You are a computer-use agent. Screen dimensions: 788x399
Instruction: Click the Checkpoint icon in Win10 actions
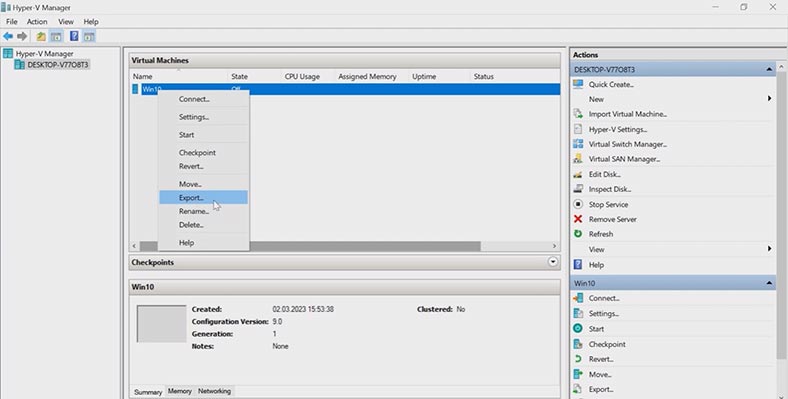(x=578, y=344)
